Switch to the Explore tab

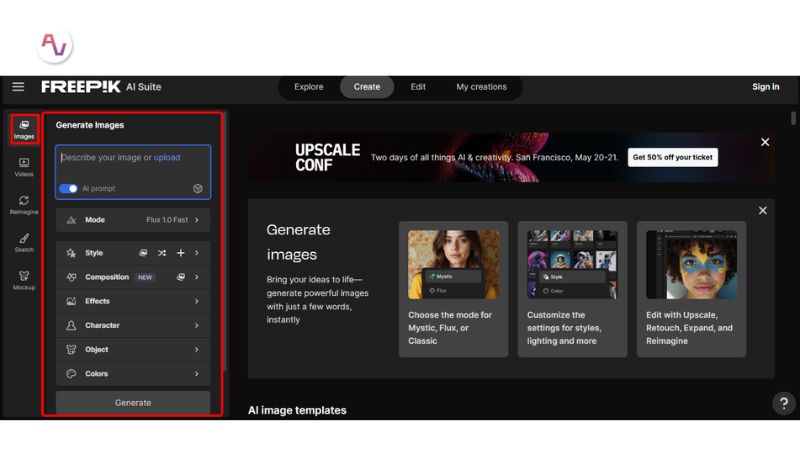tap(309, 87)
